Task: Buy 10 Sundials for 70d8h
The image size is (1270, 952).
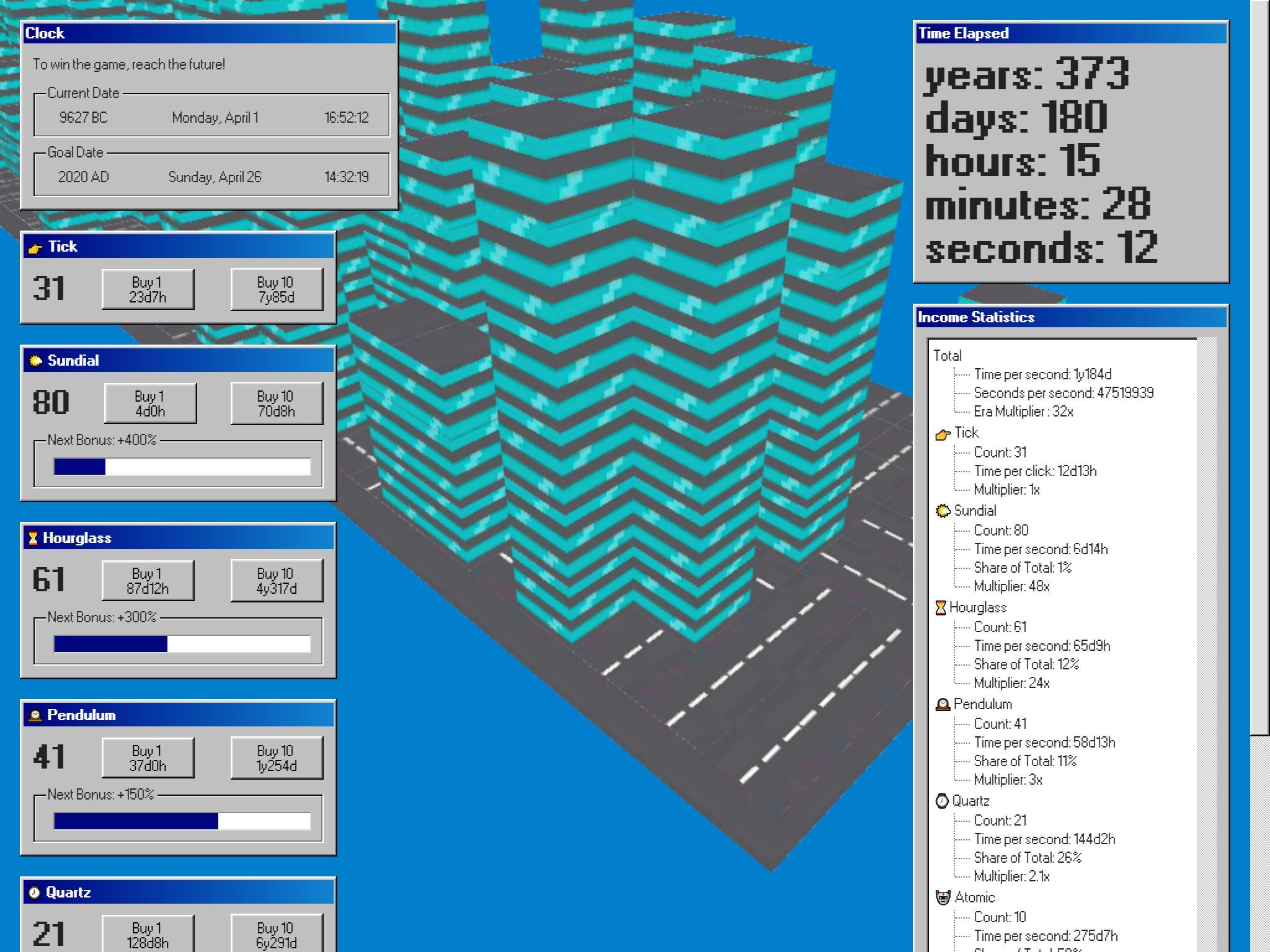Action: [276, 403]
